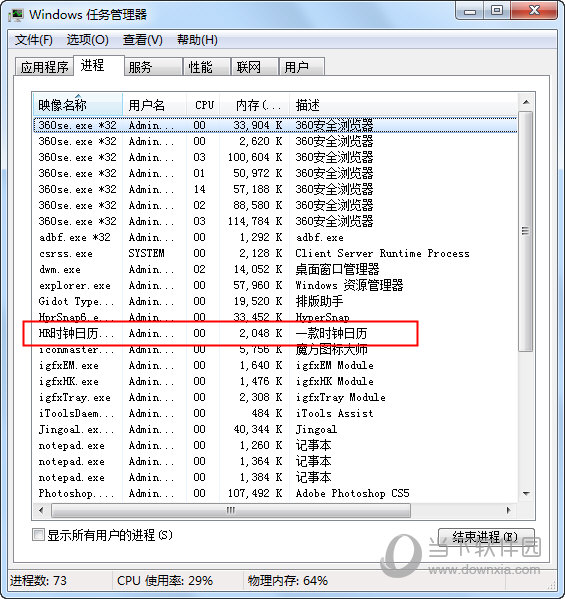The width and height of the screenshot is (565, 599).
Task: Sort by 用户名 column header
Action: pyautogui.click(x=154, y=104)
